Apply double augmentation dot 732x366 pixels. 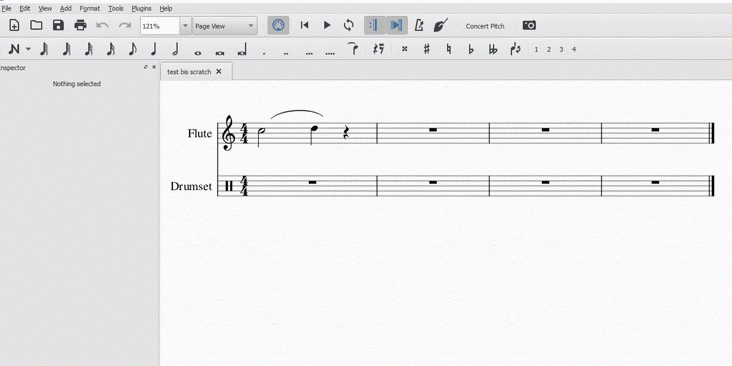286,53
